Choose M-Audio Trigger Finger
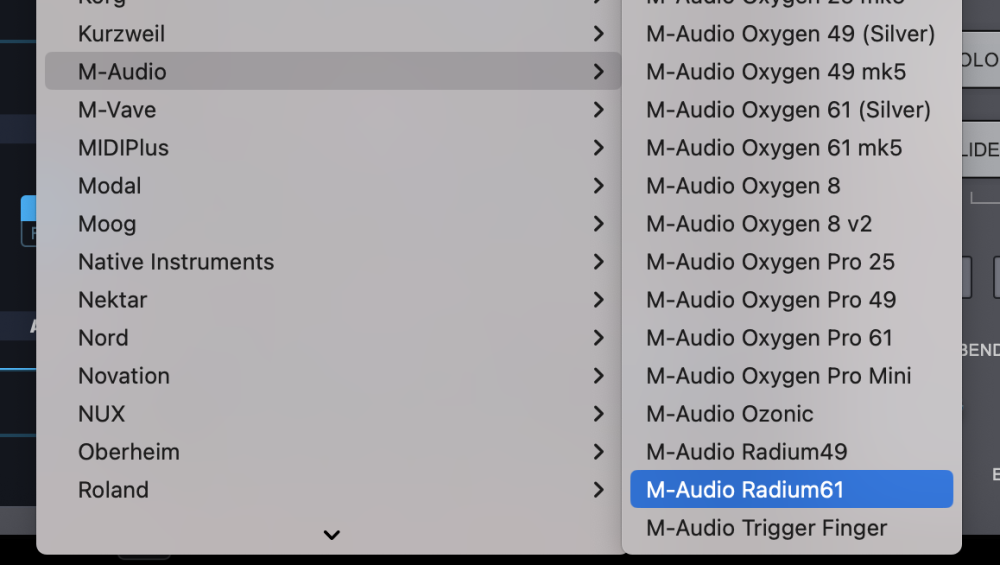Viewport: 1000px width, 565px height. [x=766, y=528]
